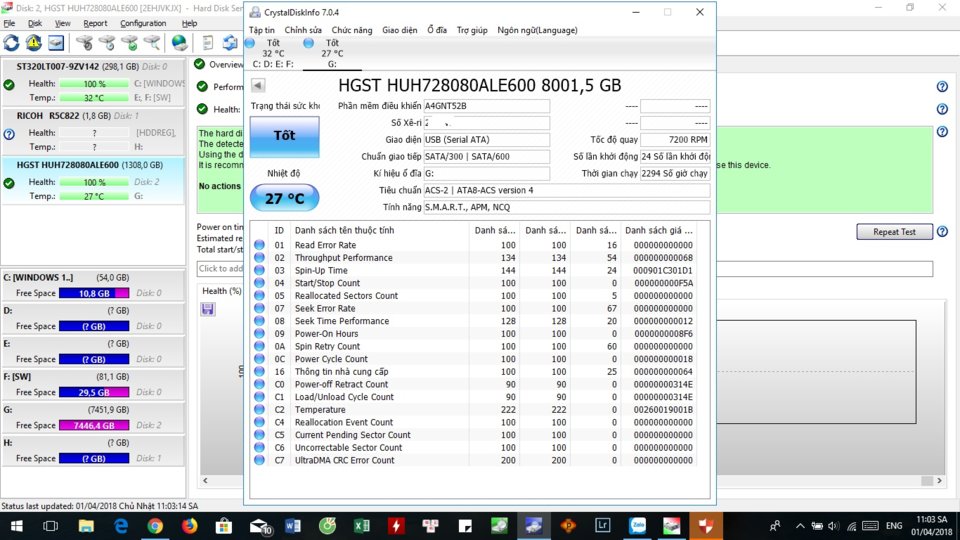
Task: Select the G: disk tab at 27 °C
Action: coord(331,53)
